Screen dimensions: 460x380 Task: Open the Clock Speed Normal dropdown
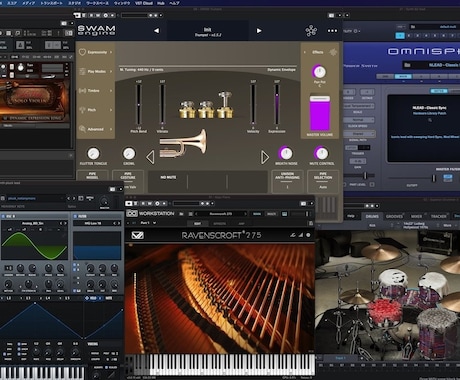(x=358, y=120)
